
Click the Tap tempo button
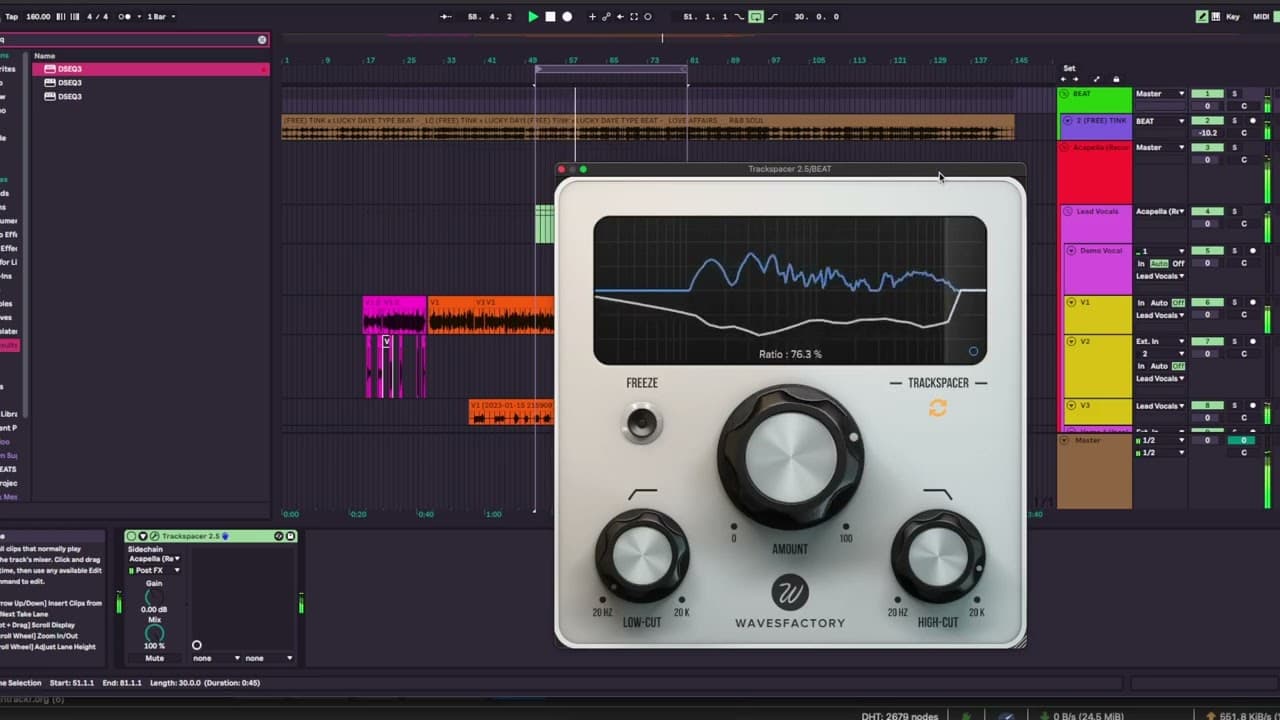tap(13, 17)
